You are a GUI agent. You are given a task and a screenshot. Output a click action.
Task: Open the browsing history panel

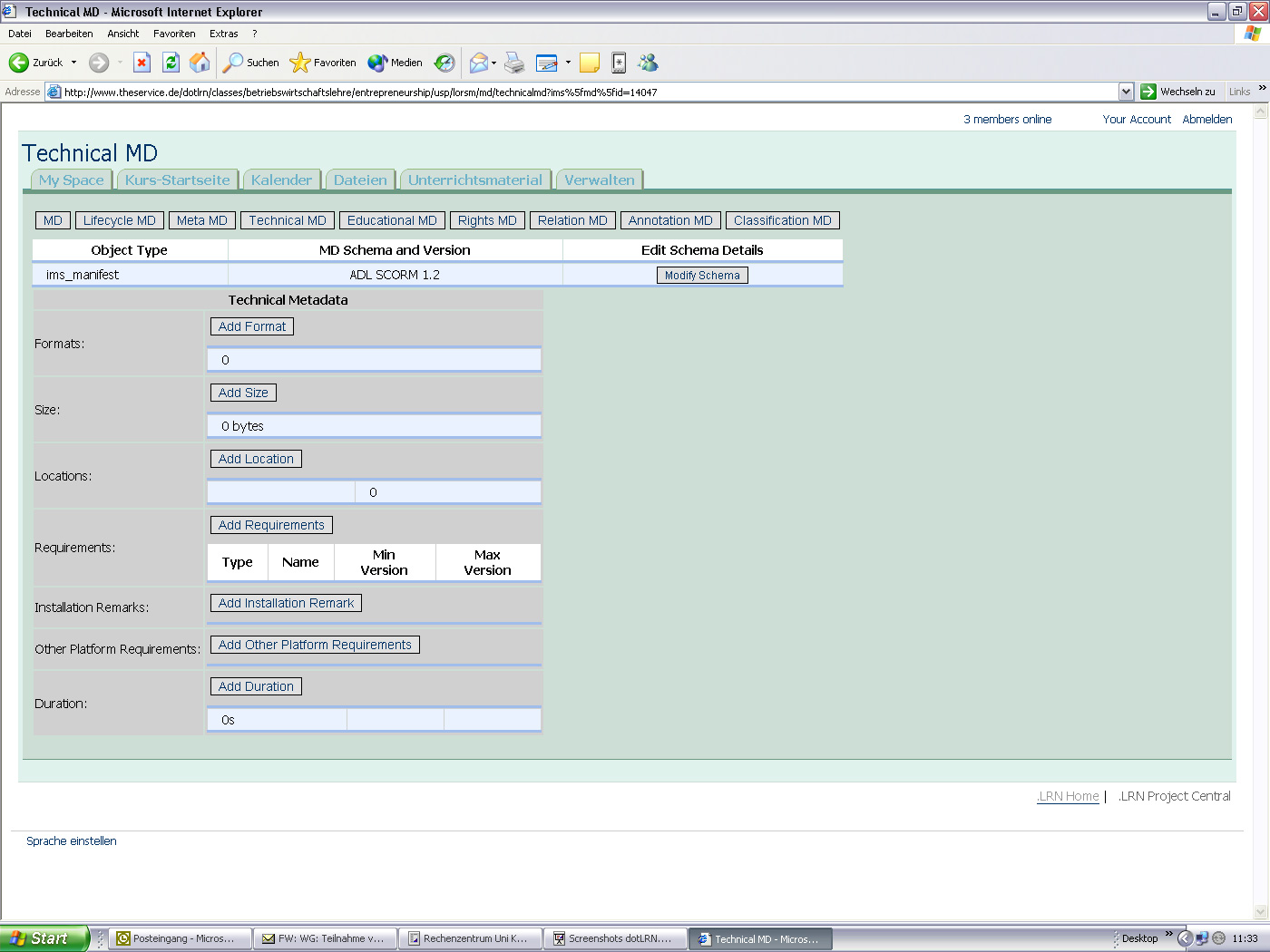point(444,63)
